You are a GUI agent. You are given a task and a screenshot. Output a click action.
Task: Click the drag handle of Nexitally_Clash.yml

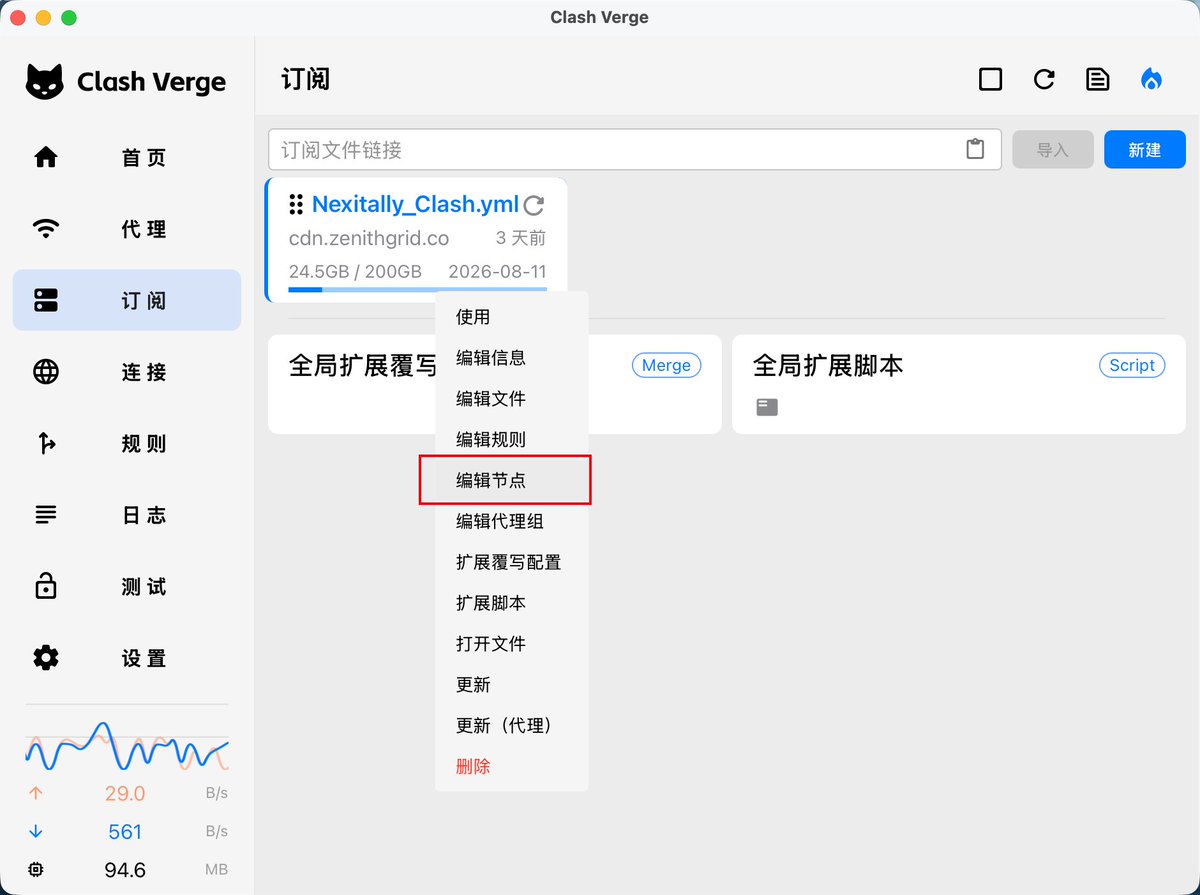click(x=296, y=205)
